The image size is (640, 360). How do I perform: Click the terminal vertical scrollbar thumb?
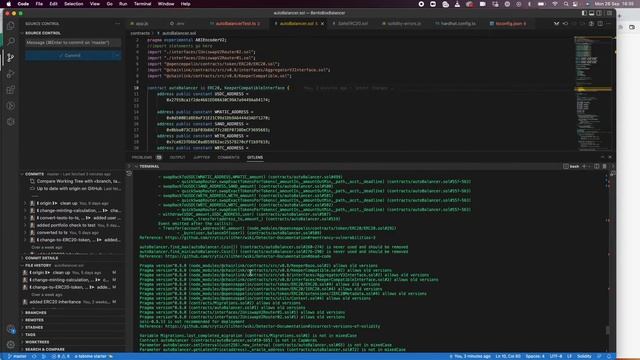coord(608,330)
